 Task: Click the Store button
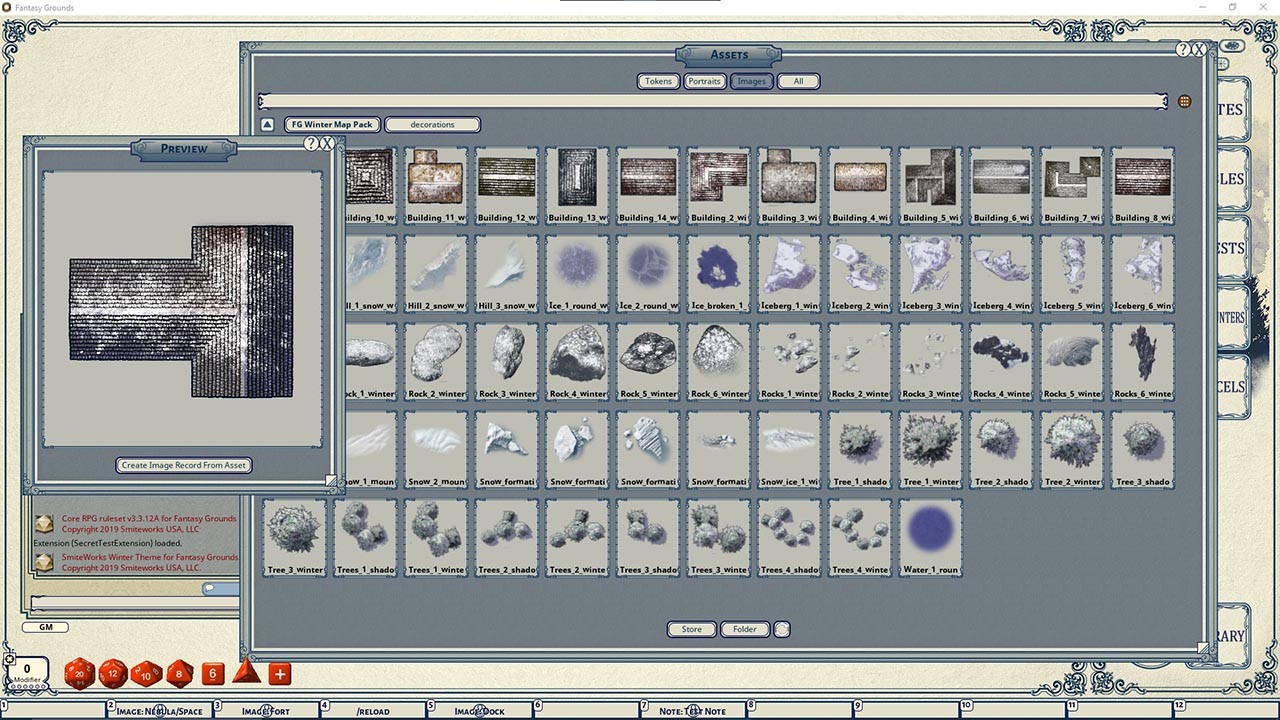coord(691,629)
